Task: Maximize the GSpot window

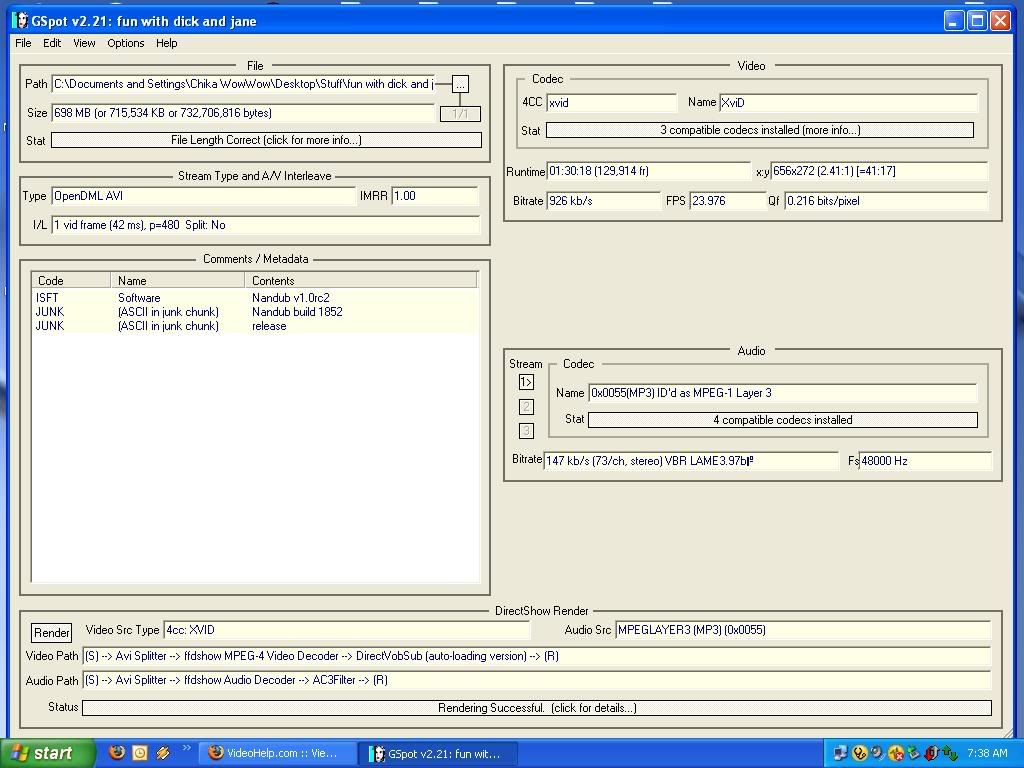Action: (977, 21)
